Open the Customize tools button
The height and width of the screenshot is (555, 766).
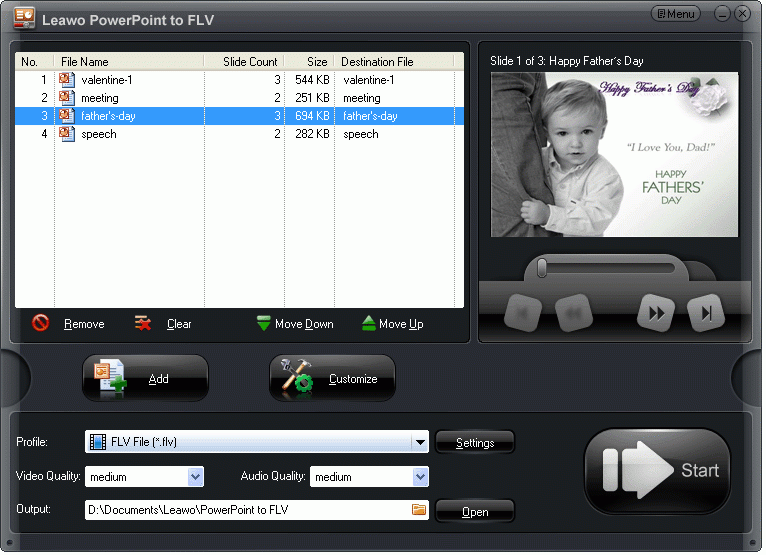click(332, 379)
